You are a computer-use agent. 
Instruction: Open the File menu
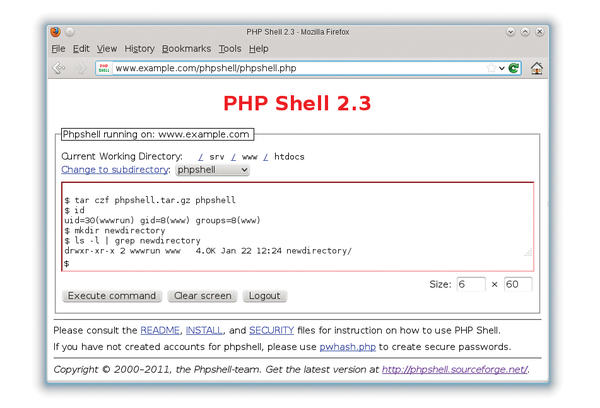tap(58, 49)
